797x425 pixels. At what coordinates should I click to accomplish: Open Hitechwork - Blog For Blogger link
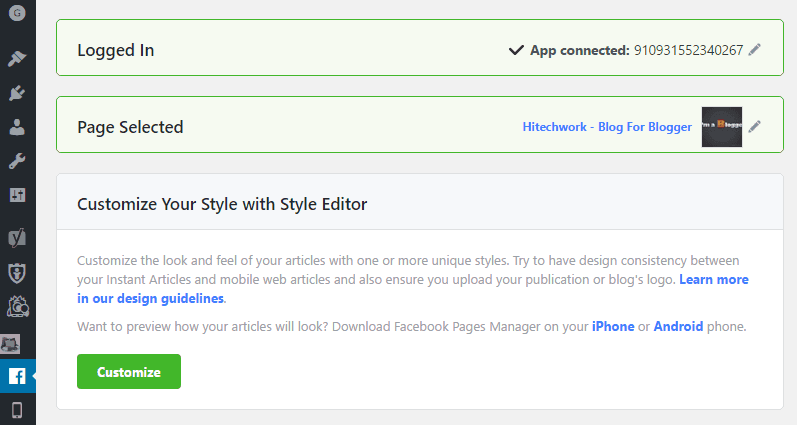[x=607, y=127]
